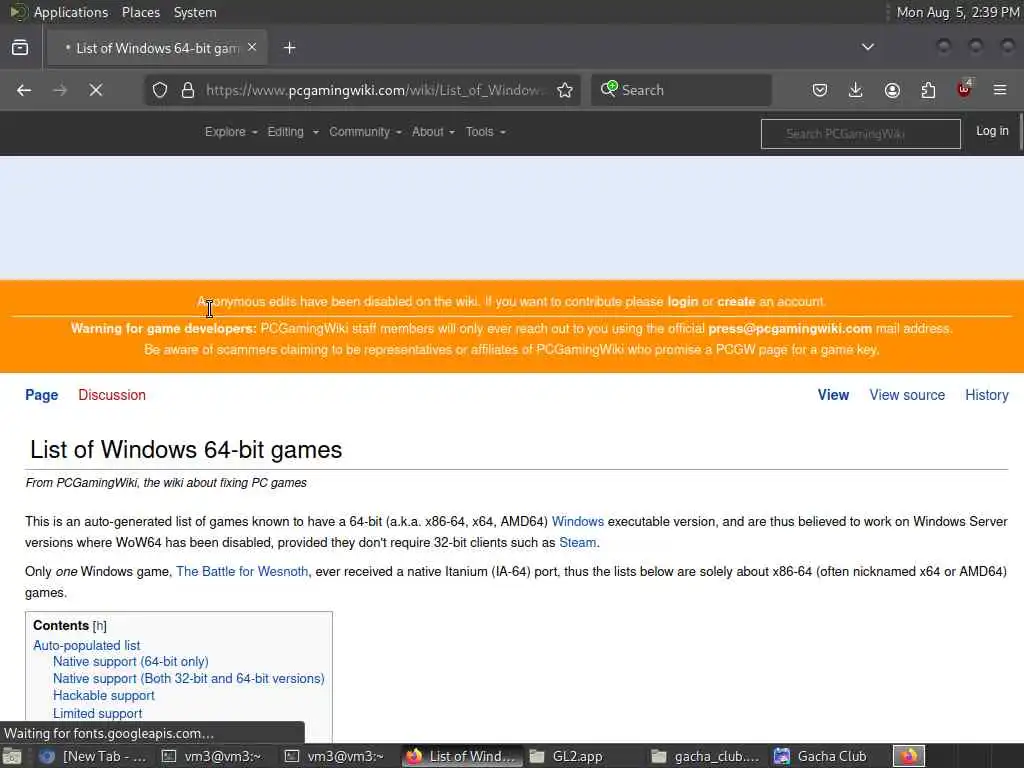The image size is (1024, 768).
Task: Click the create account link in the banner
Action: (736, 302)
